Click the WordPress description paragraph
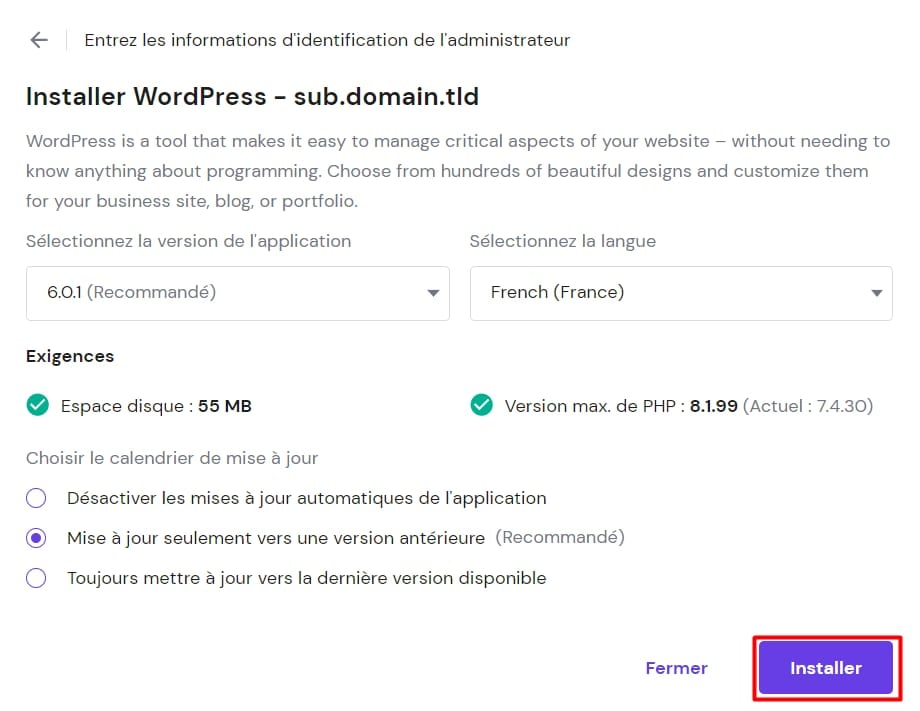 (x=457, y=171)
